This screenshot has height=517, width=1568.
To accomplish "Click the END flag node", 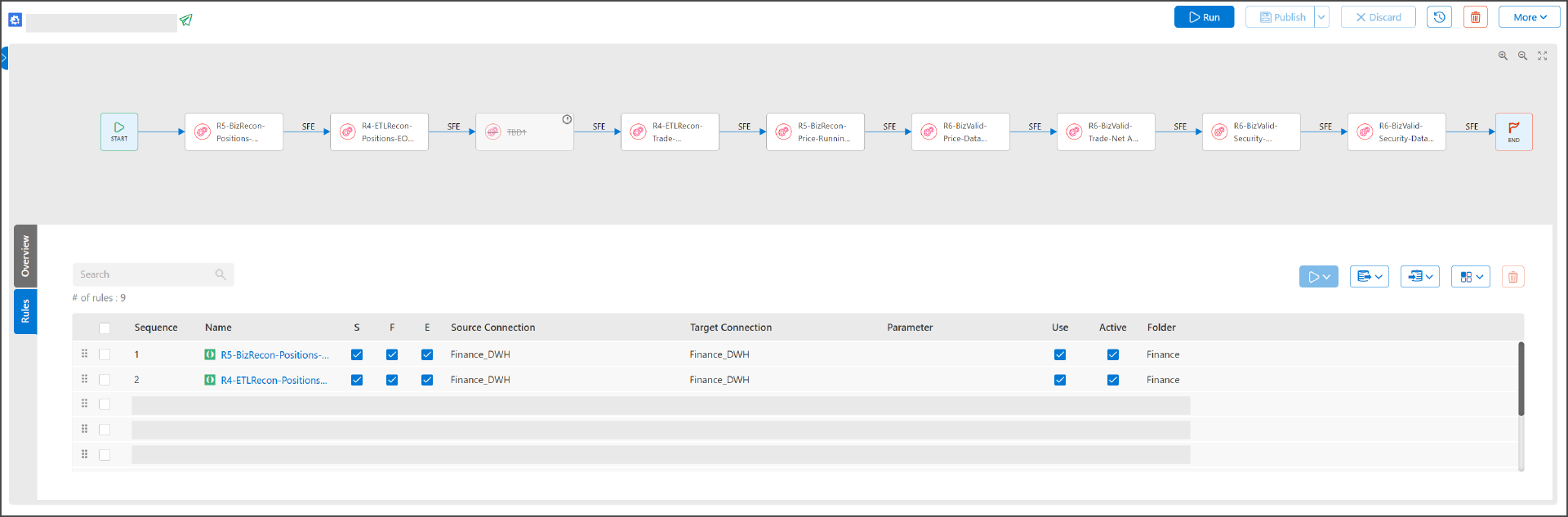I will 1513,131.
